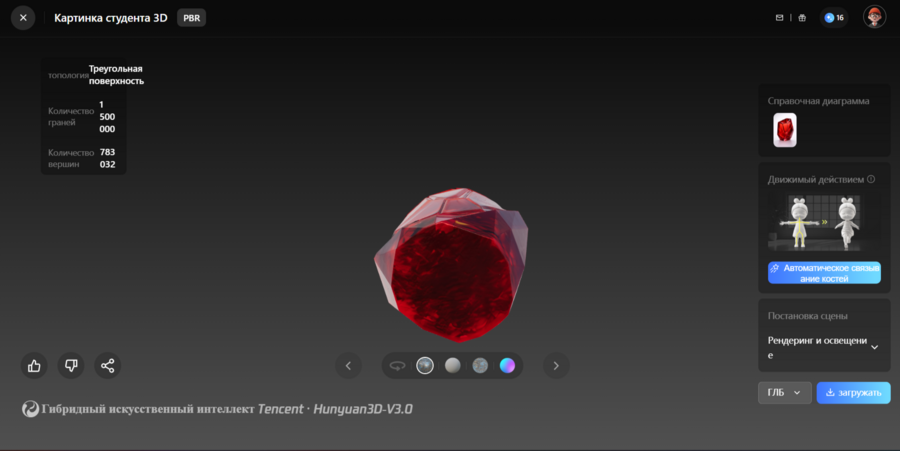The image size is (900, 451).
Task: Select the wireframe mesh sphere mode
Action: coord(480,366)
